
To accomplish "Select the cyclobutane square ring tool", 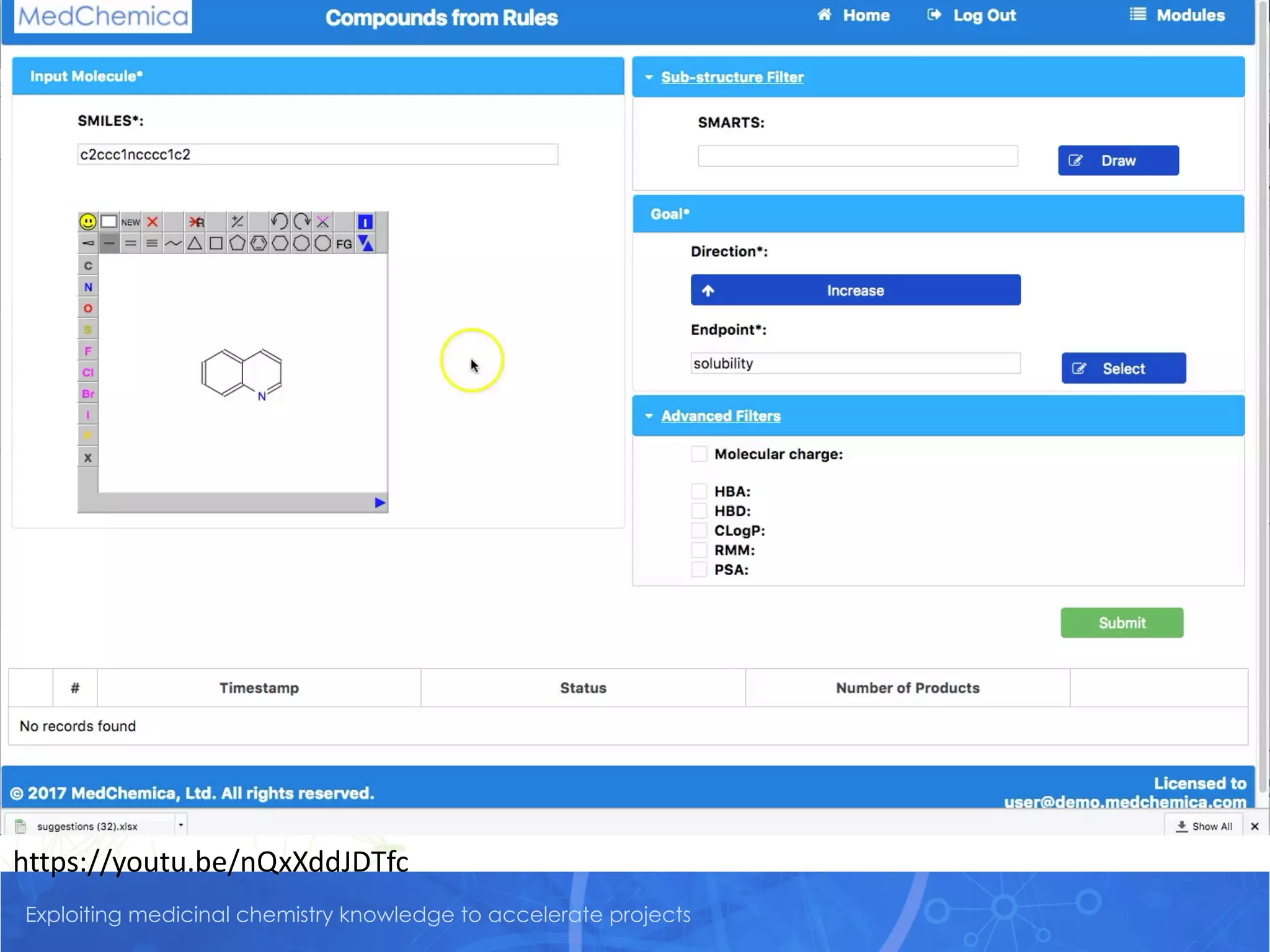I will click(x=216, y=244).
